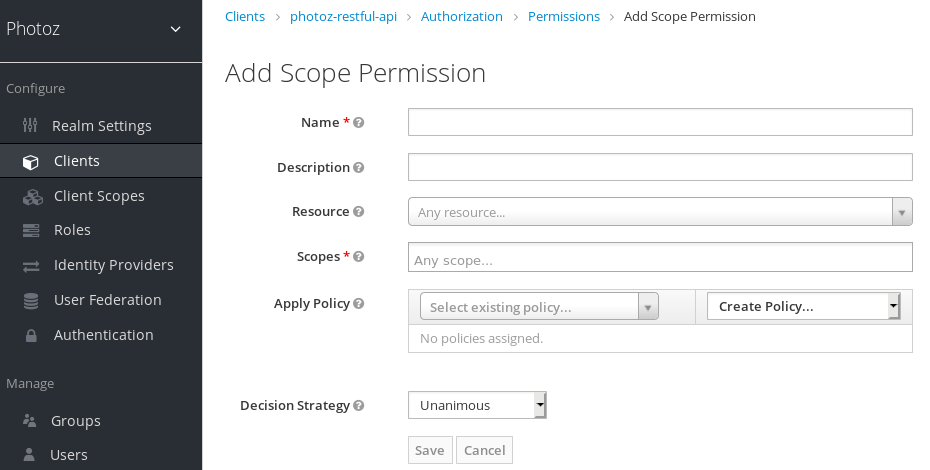Click the Permissions breadcrumb link
The width and height of the screenshot is (930, 470).
coord(564,16)
